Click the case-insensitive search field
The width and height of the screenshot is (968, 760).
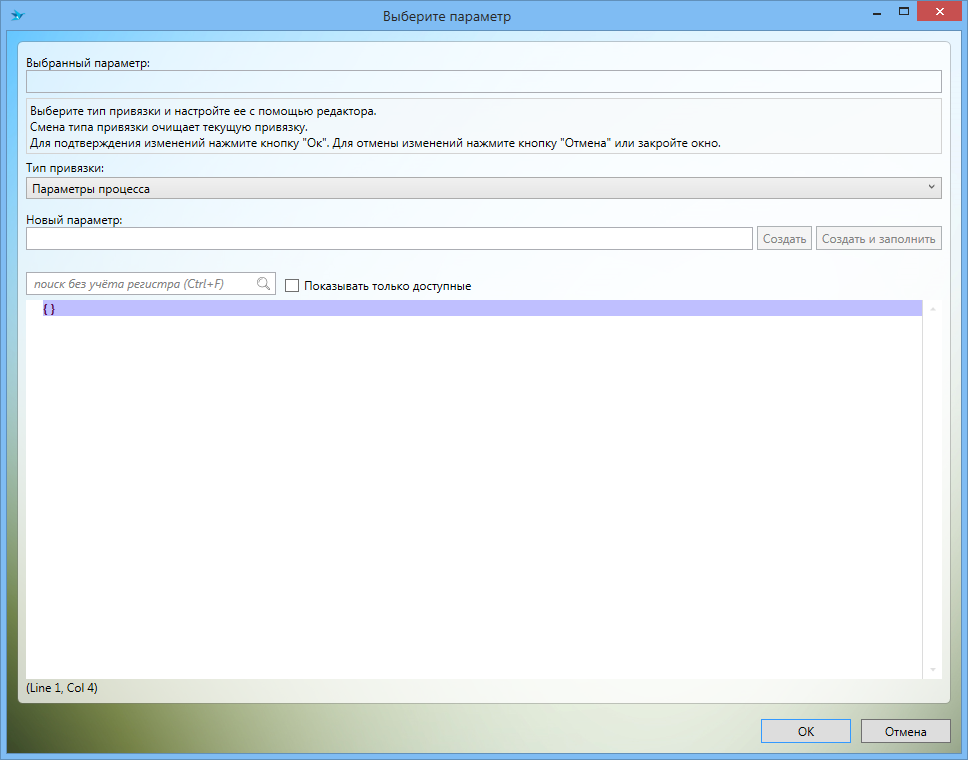[140, 284]
